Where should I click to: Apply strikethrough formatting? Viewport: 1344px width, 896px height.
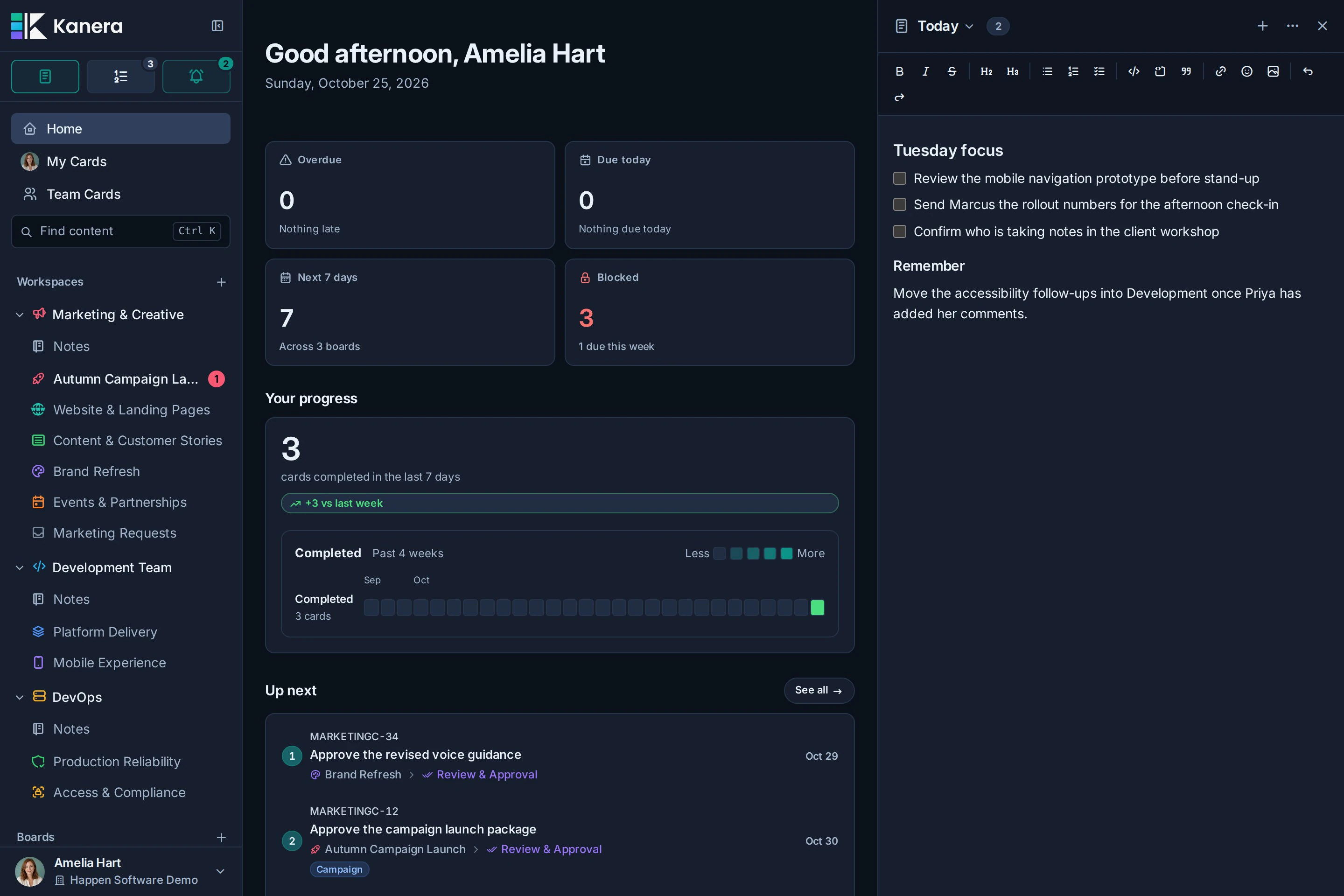coord(952,71)
